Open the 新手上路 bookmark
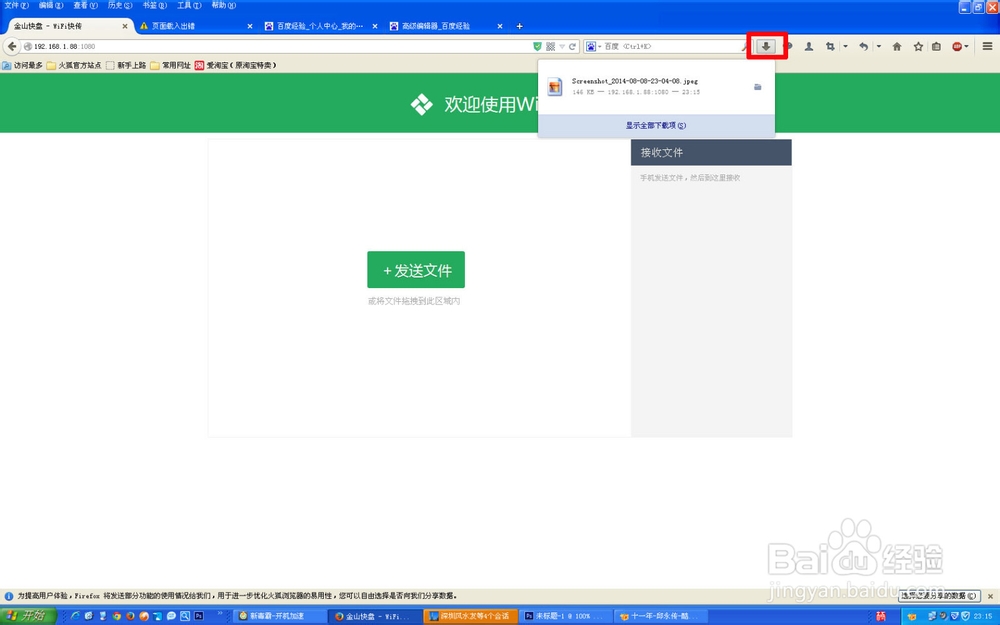This screenshot has height=625, width=1000. tap(126, 65)
